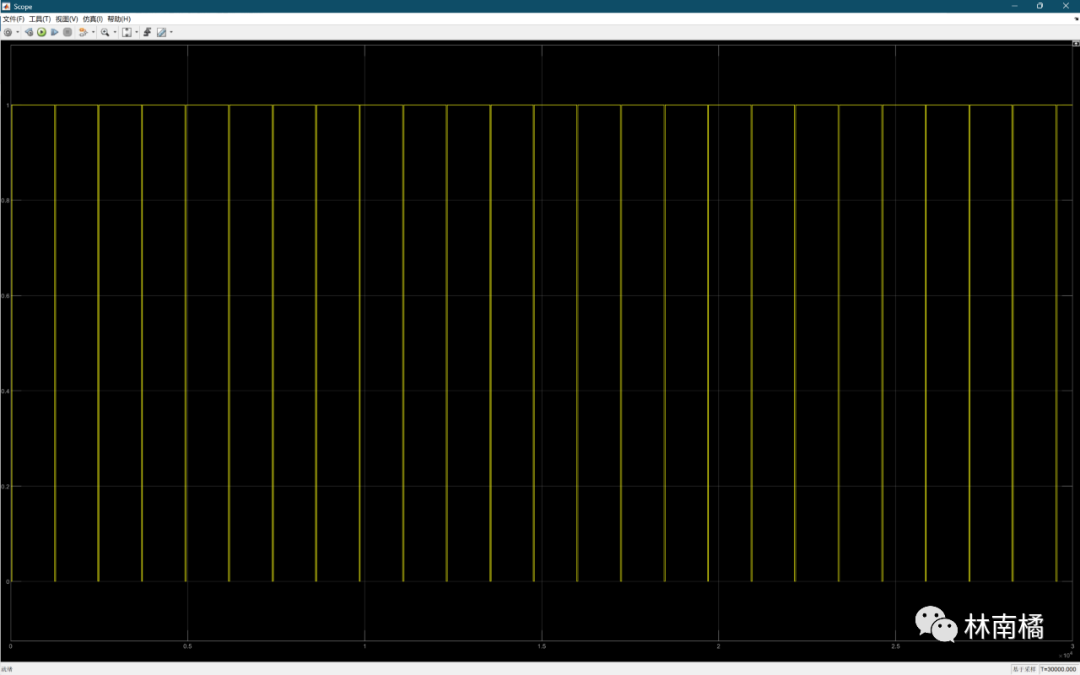Click the T=30000.000 status bar field
Screen dimensions: 1080x675
point(1058,669)
